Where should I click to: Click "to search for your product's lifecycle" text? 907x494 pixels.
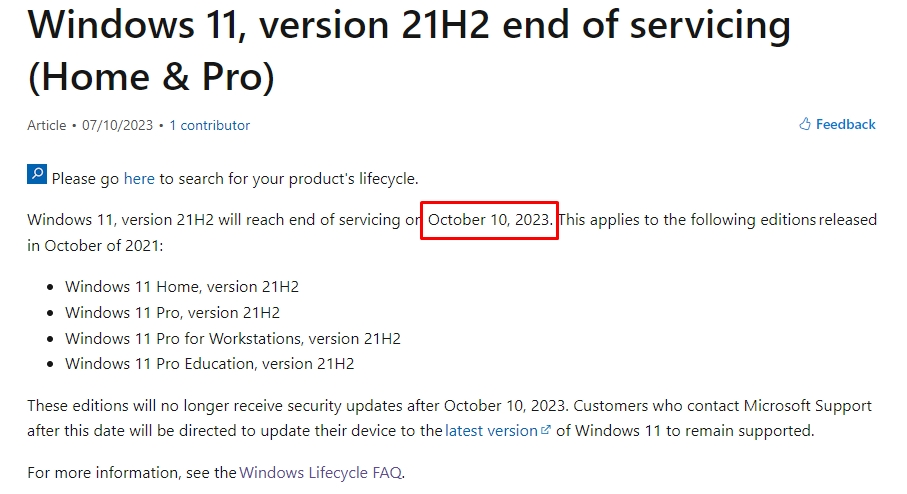coord(288,179)
